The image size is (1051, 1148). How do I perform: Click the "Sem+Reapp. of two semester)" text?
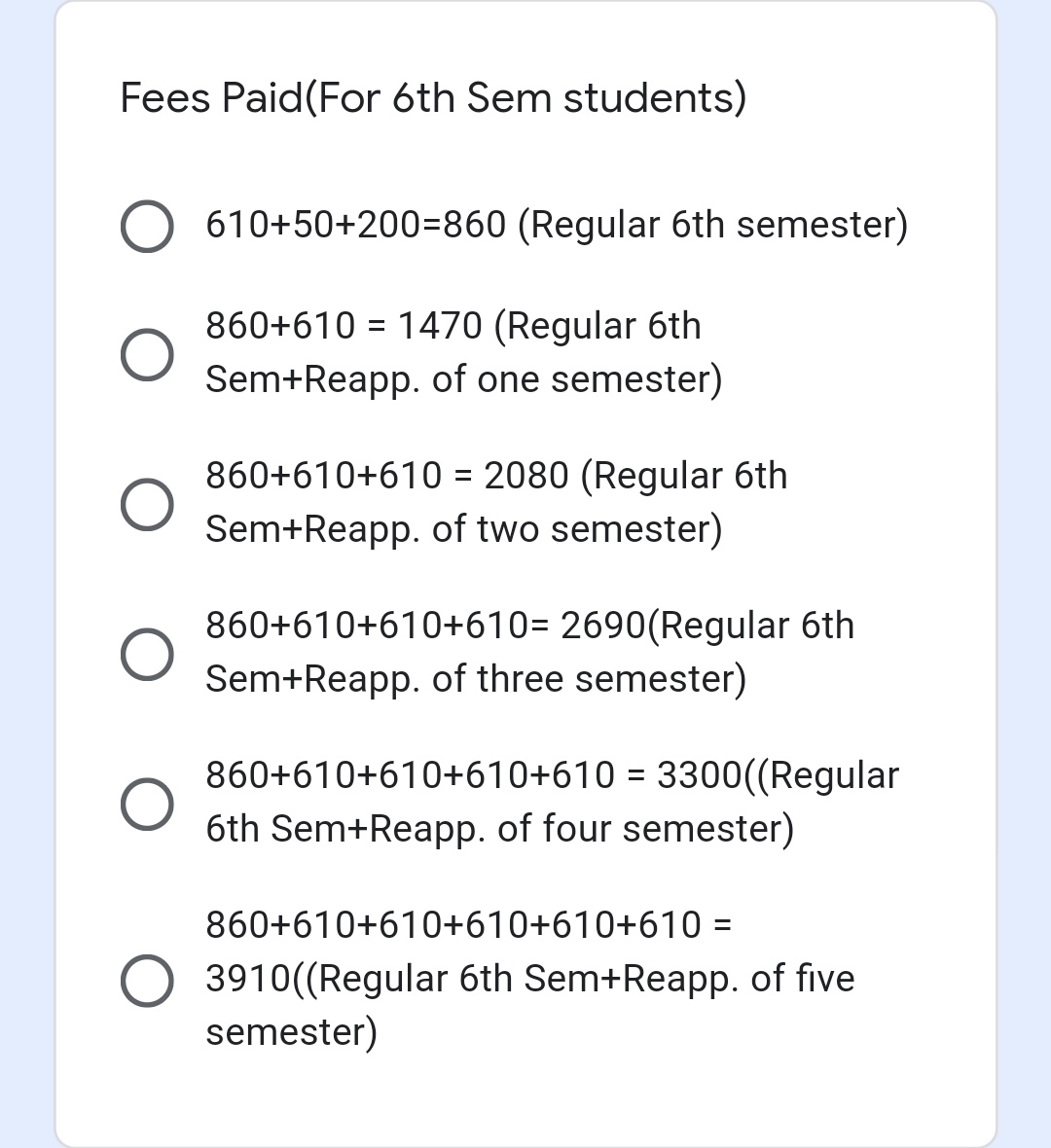(463, 529)
